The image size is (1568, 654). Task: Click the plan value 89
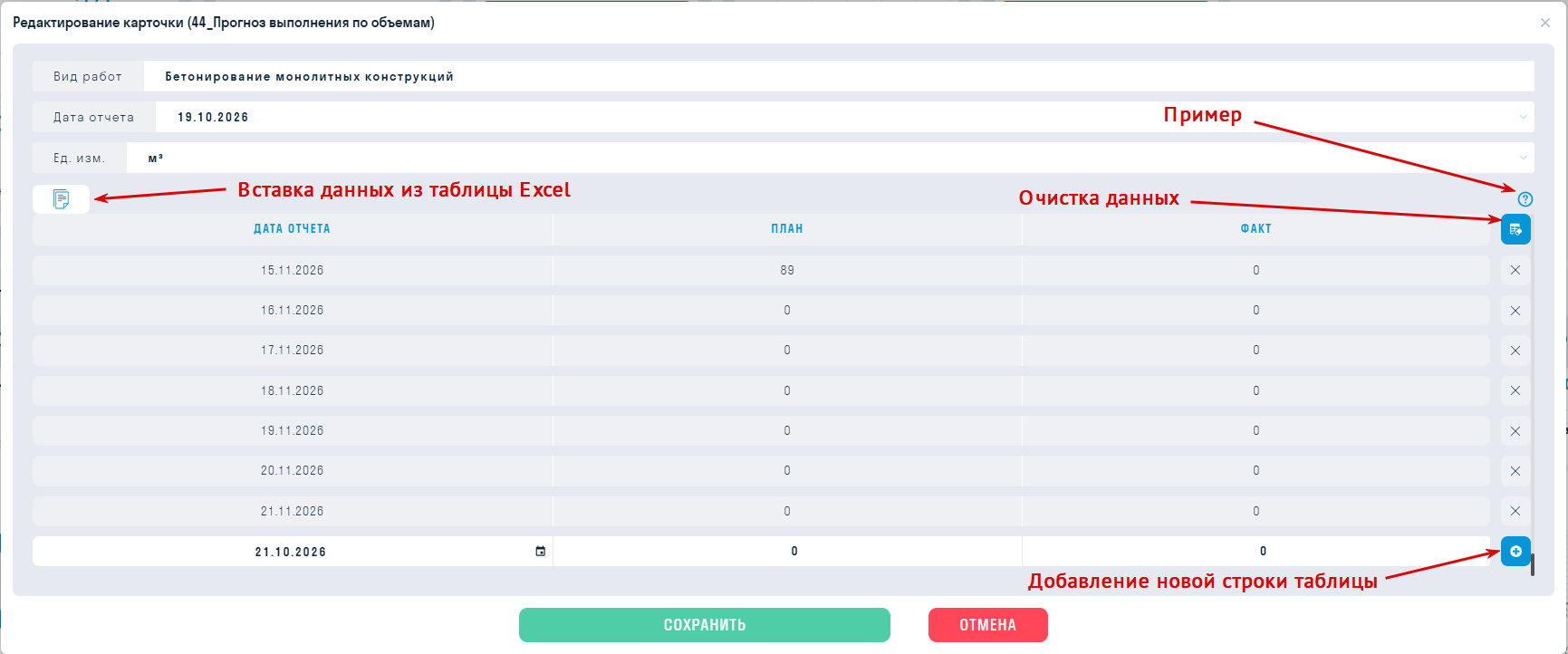pyautogui.click(x=787, y=270)
